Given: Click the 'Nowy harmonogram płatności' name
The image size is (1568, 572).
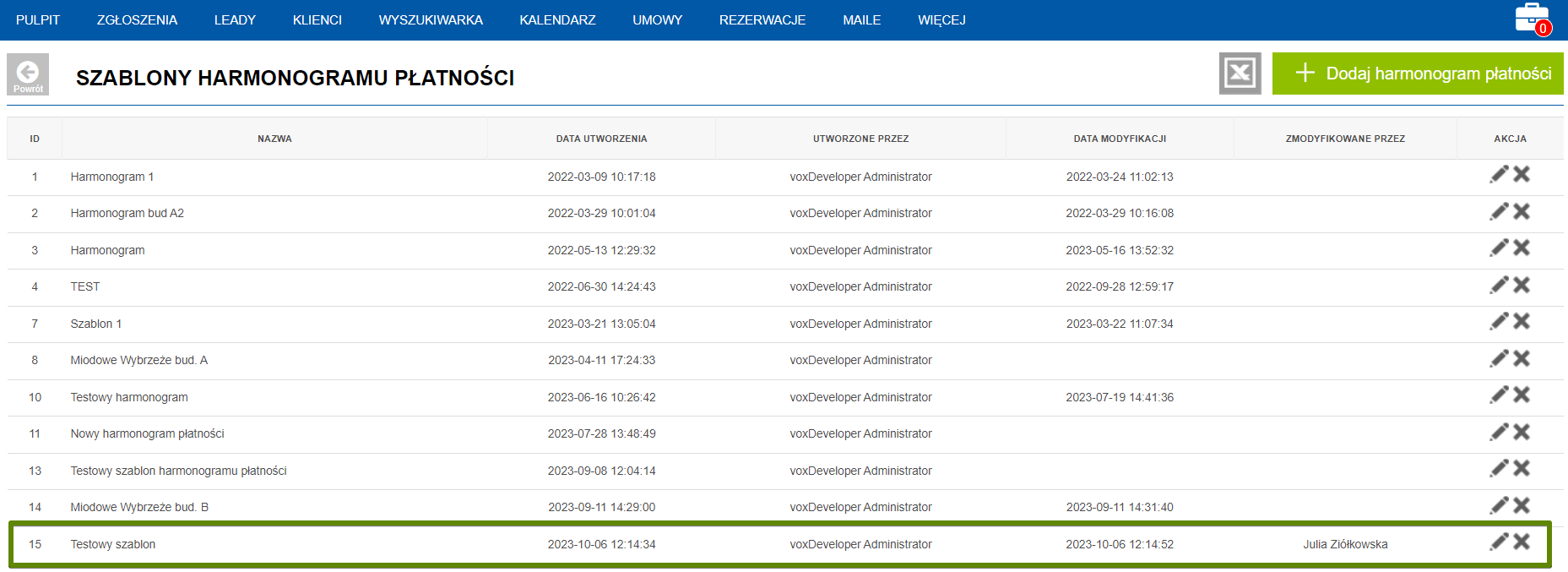Looking at the screenshot, I should pyautogui.click(x=147, y=433).
